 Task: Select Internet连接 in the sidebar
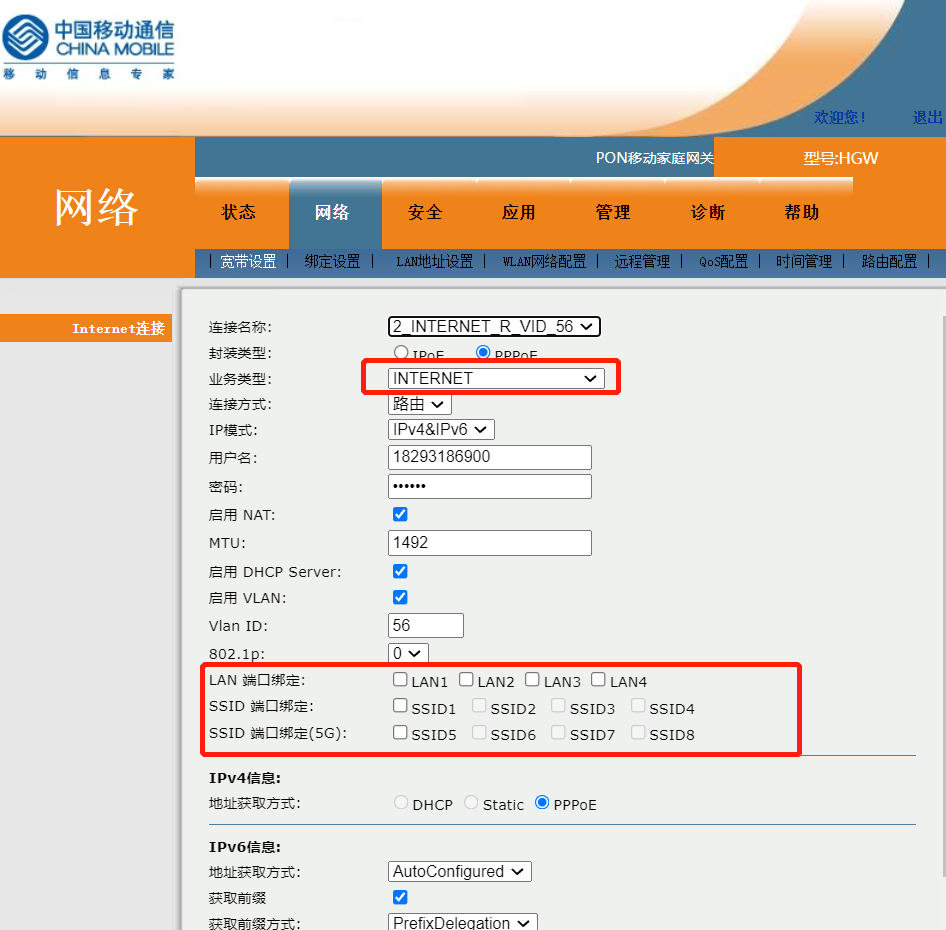86,328
